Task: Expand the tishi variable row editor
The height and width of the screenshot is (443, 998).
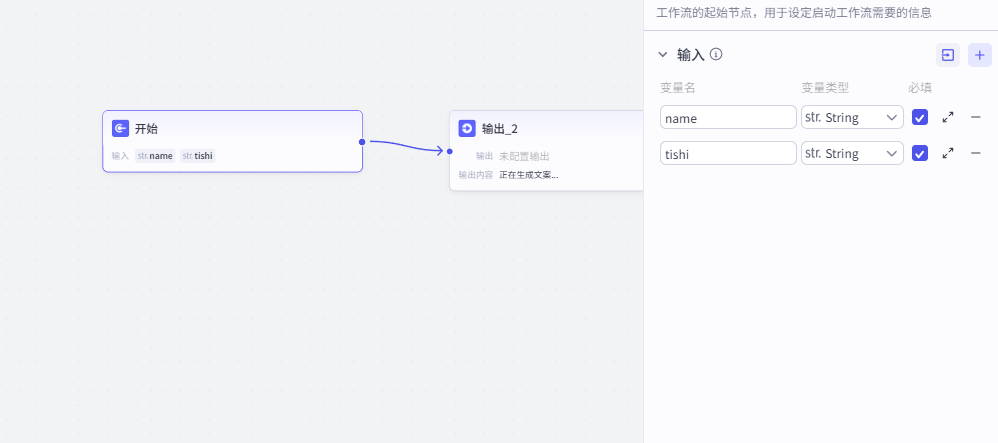Action: point(948,153)
